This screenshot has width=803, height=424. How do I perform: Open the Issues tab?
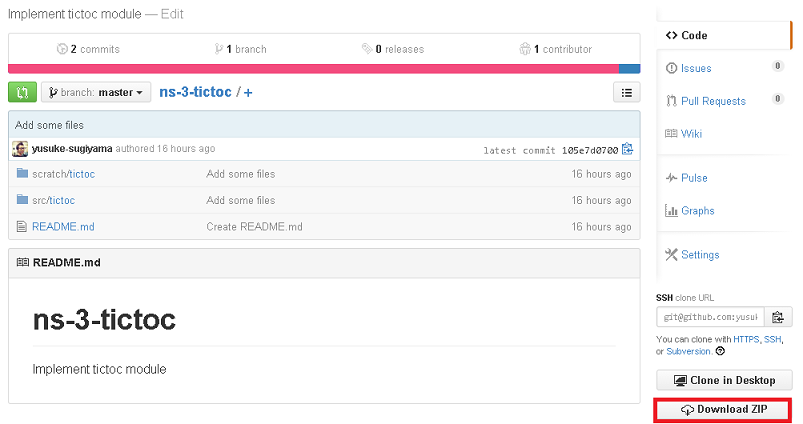tap(696, 68)
